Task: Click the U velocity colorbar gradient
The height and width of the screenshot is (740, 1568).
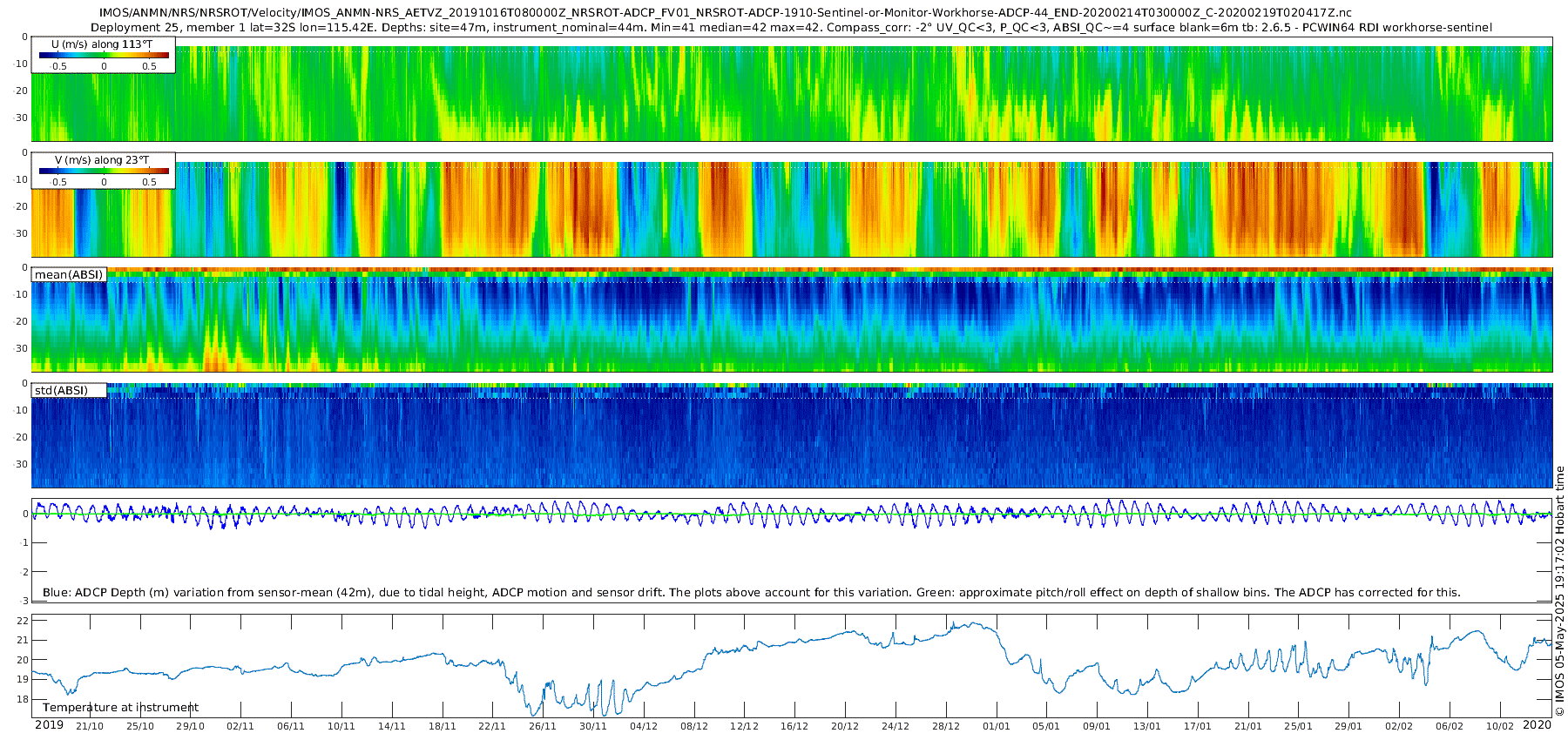Action: point(104,55)
